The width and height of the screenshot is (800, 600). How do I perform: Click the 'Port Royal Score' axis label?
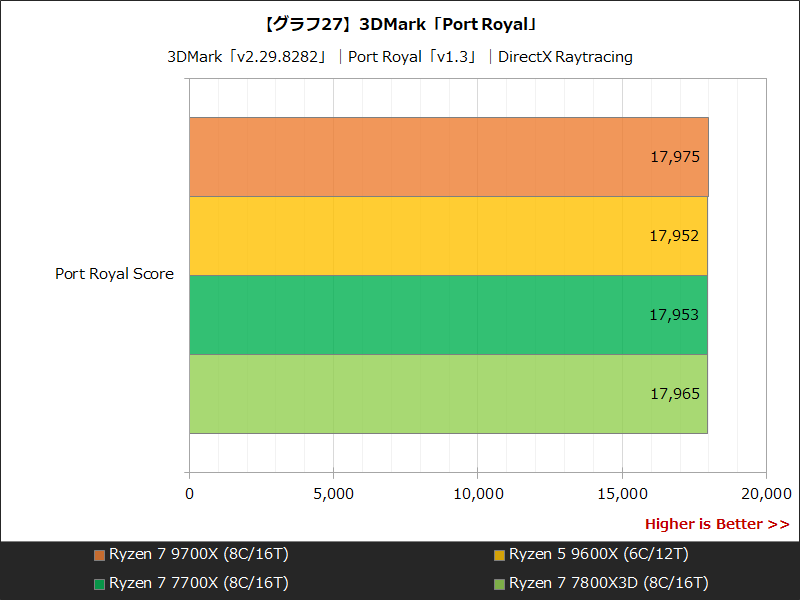(x=114, y=274)
